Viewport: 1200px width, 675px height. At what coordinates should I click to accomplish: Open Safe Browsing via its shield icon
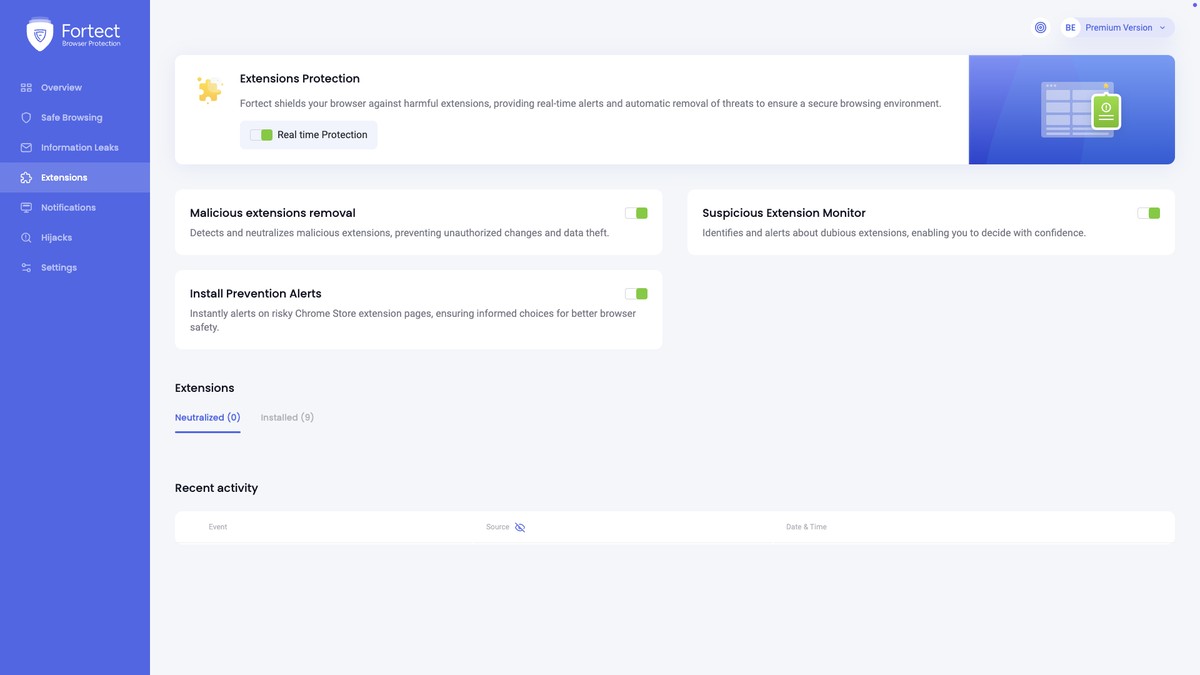coord(27,117)
